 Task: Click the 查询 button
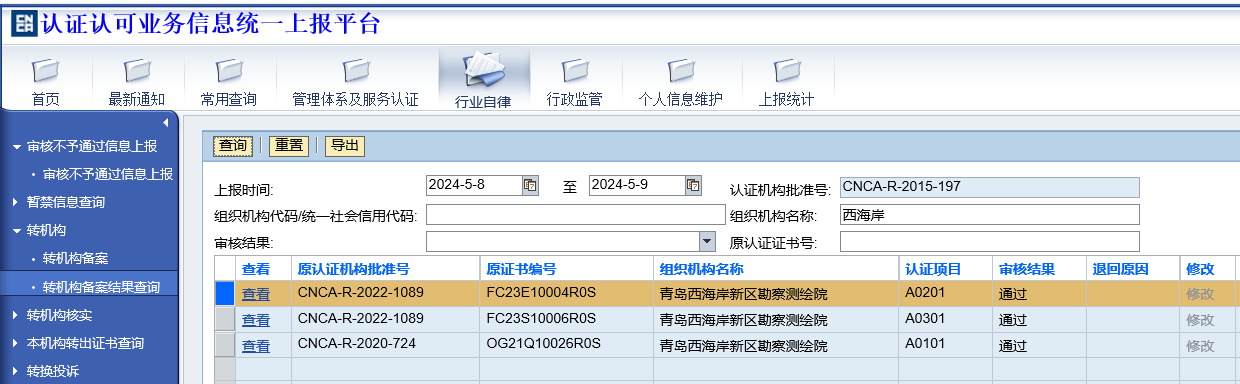pyautogui.click(x=233, y=146)
